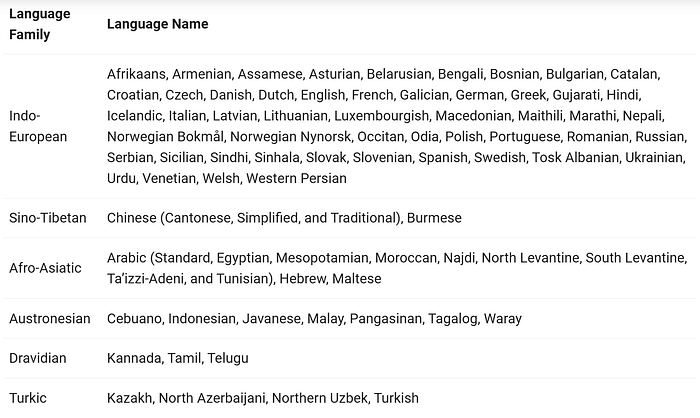The width and height of the screenshot is (700, 418).
Task: Click the Language Family column header
Action: pyautogui.click(x=40, y=24)
